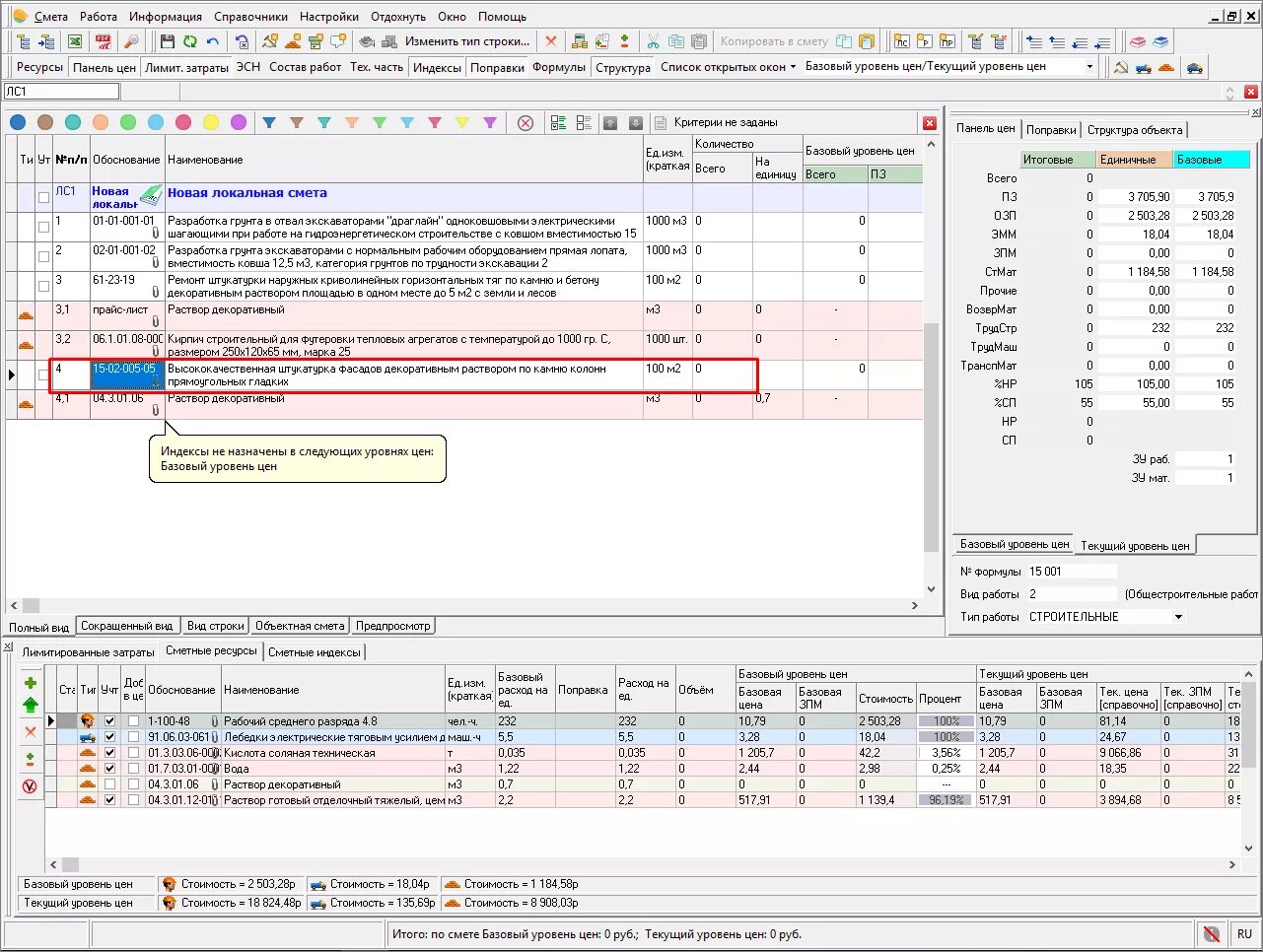Click the red X delete icon
This screenshot has height=952, width=1263.
tap(551, 41)
